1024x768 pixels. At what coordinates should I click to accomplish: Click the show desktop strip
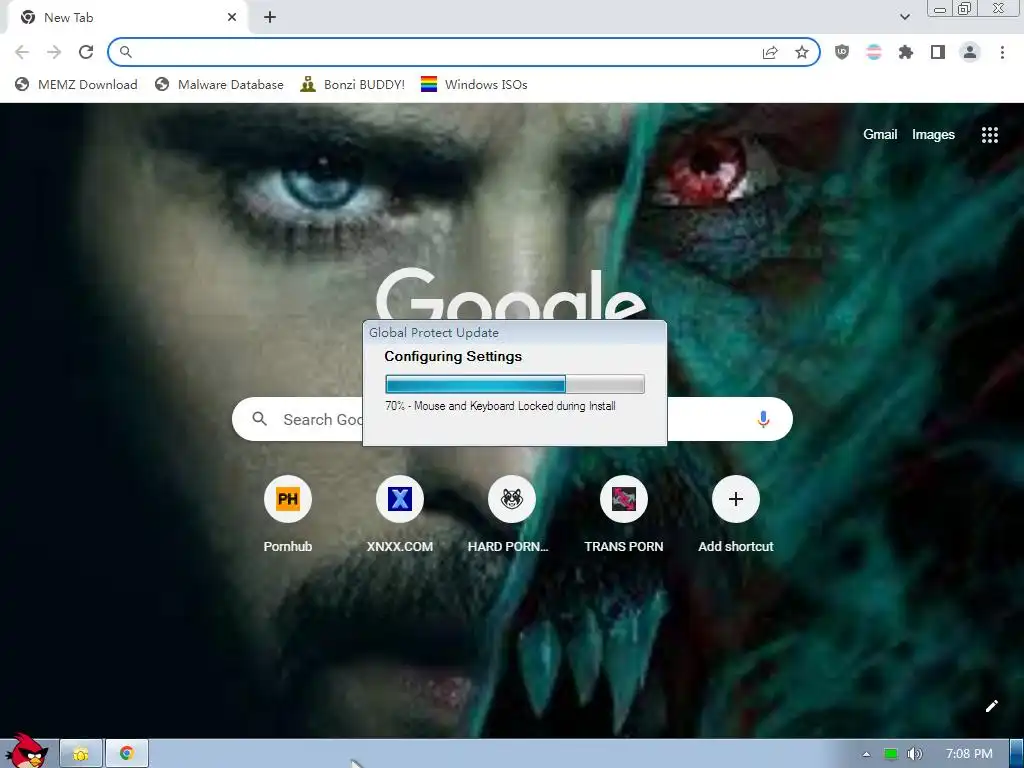click(x=1017, y=754)
